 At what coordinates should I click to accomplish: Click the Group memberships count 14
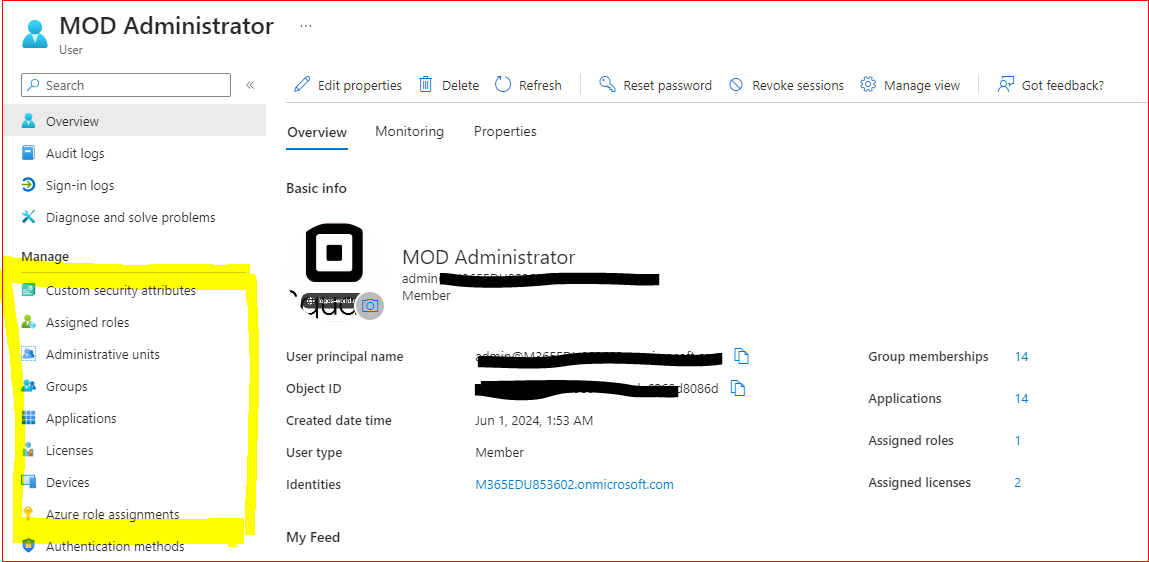1021,357
